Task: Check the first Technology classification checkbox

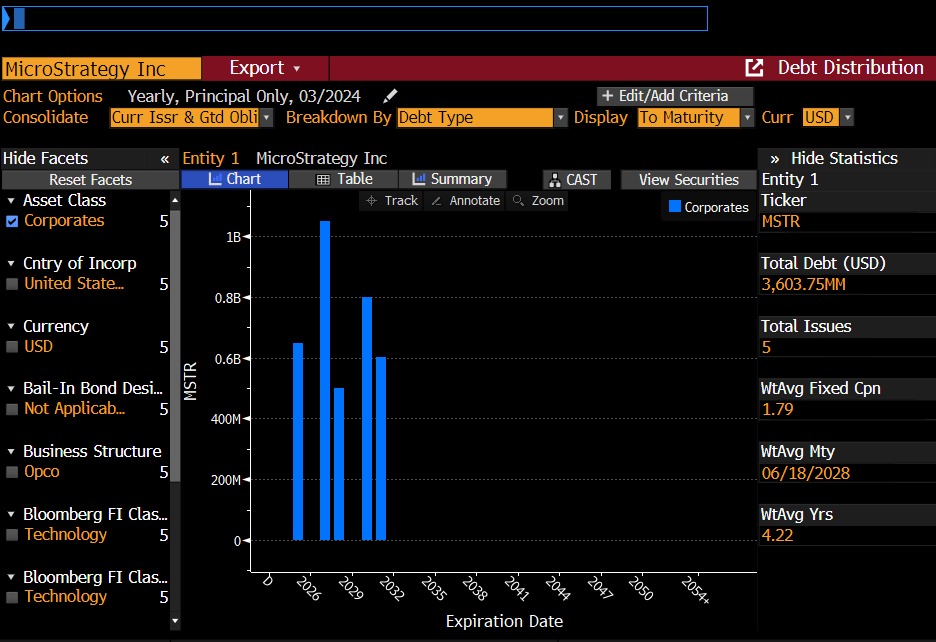Action: pos(12,535)
